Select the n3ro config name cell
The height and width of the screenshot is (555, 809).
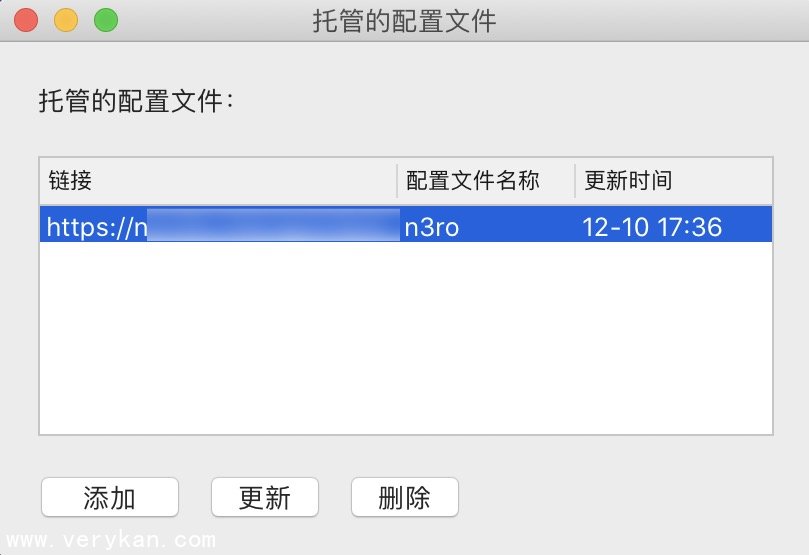432,227
